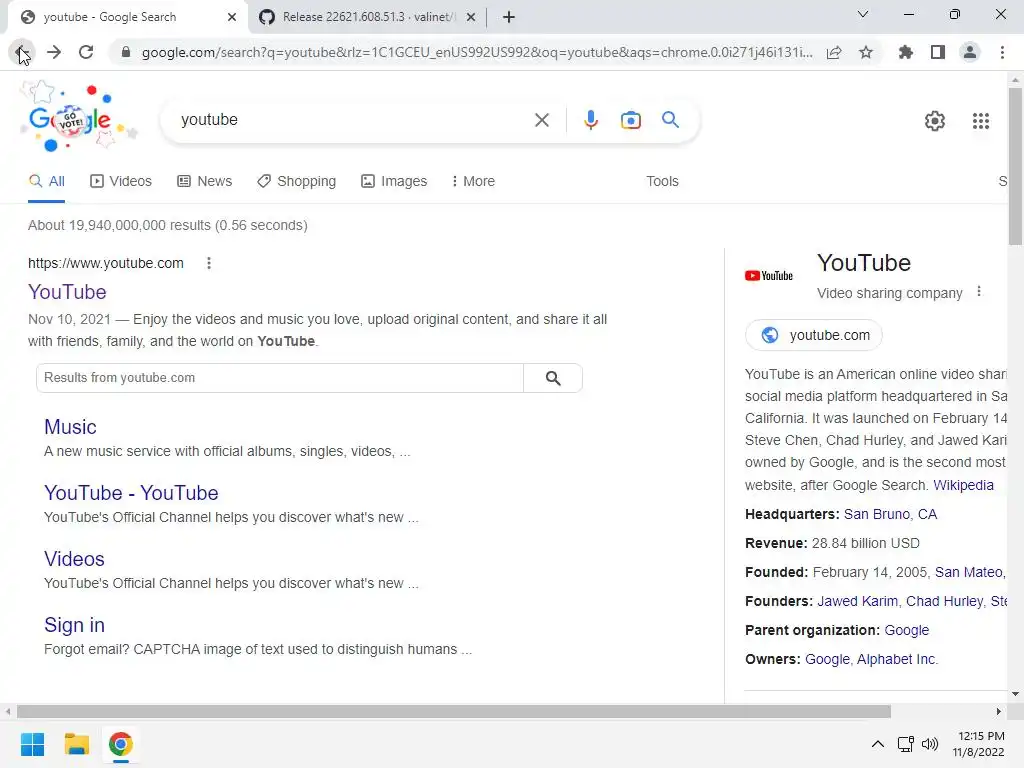Open the Windows Start menu
This screenshot has height=768, width=1024.
(x=33, y=744)
